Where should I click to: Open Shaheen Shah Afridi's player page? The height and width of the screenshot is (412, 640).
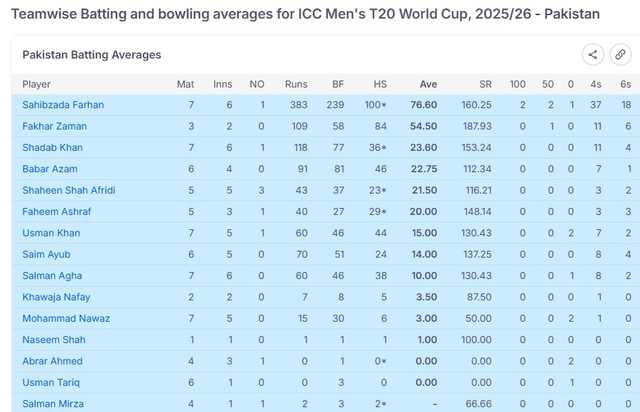pyautogui.click(x=68, y=190)
